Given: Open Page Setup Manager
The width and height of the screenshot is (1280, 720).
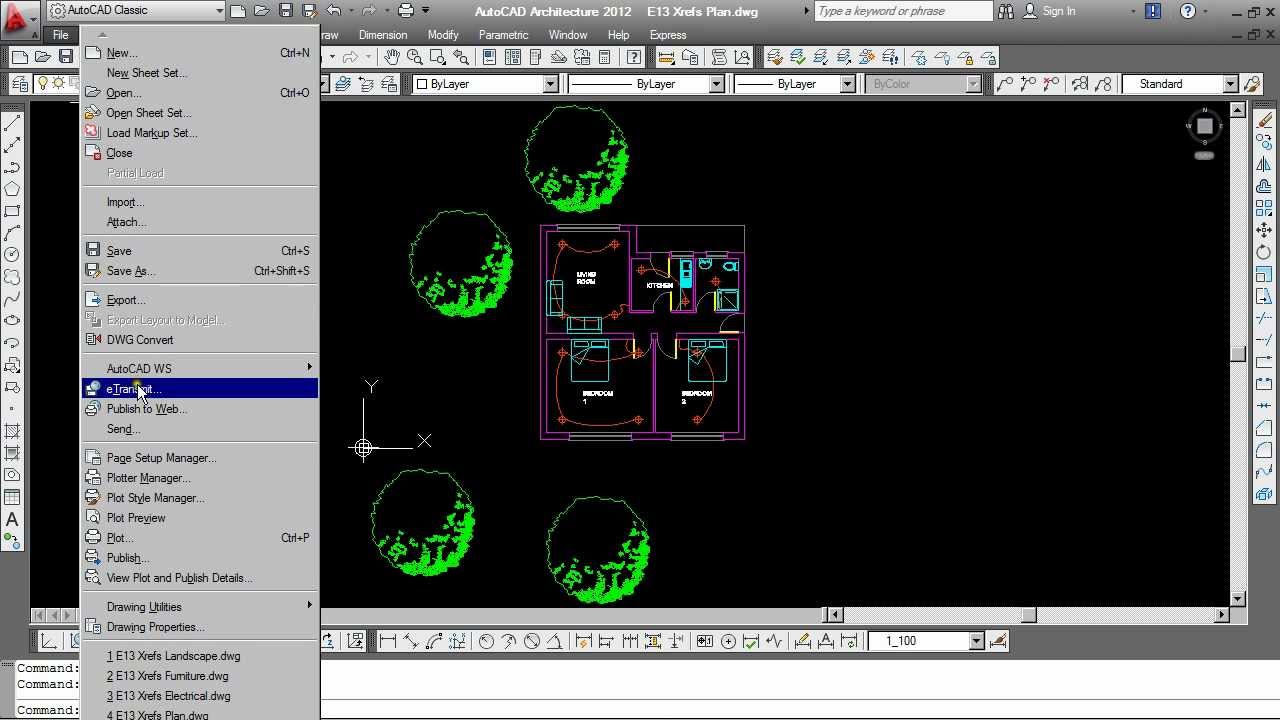Looking at the screenshot, I should point(200,458).
